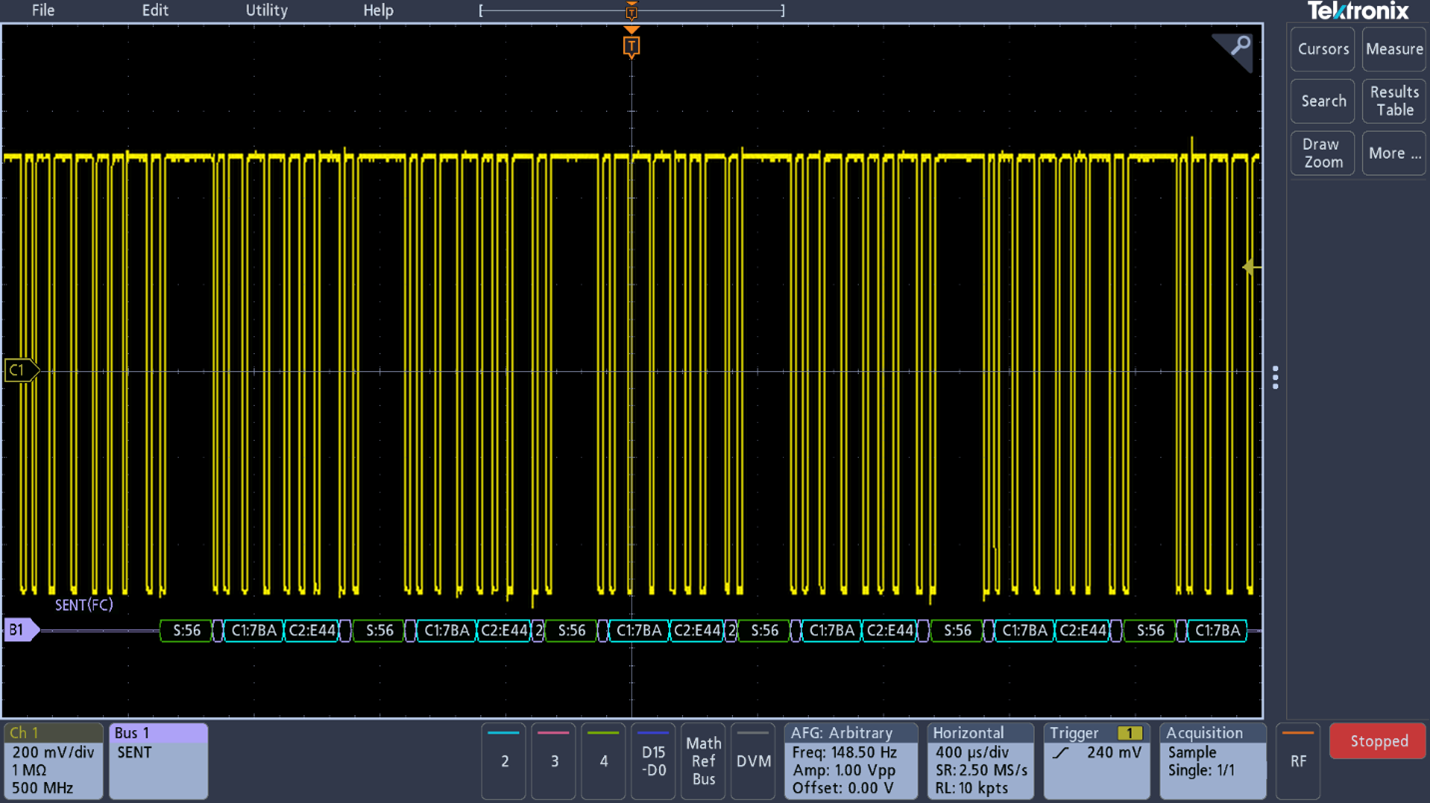Click the yellow trigger level arrow
The image size is (1430, 803).
click(x=1249, y=267)
